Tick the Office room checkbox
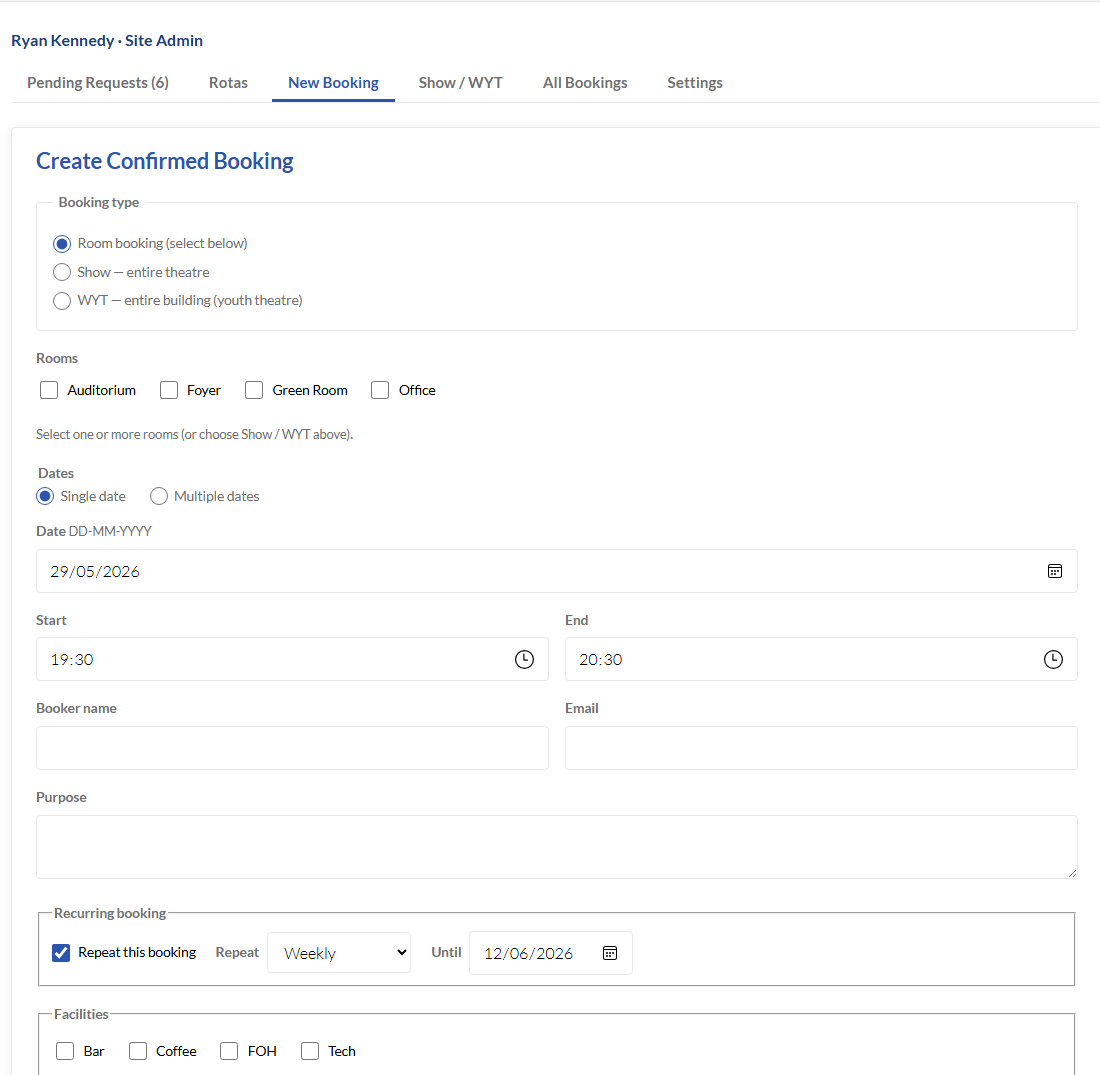Viewport: 1100px width, 1075px height. [380, 390]
